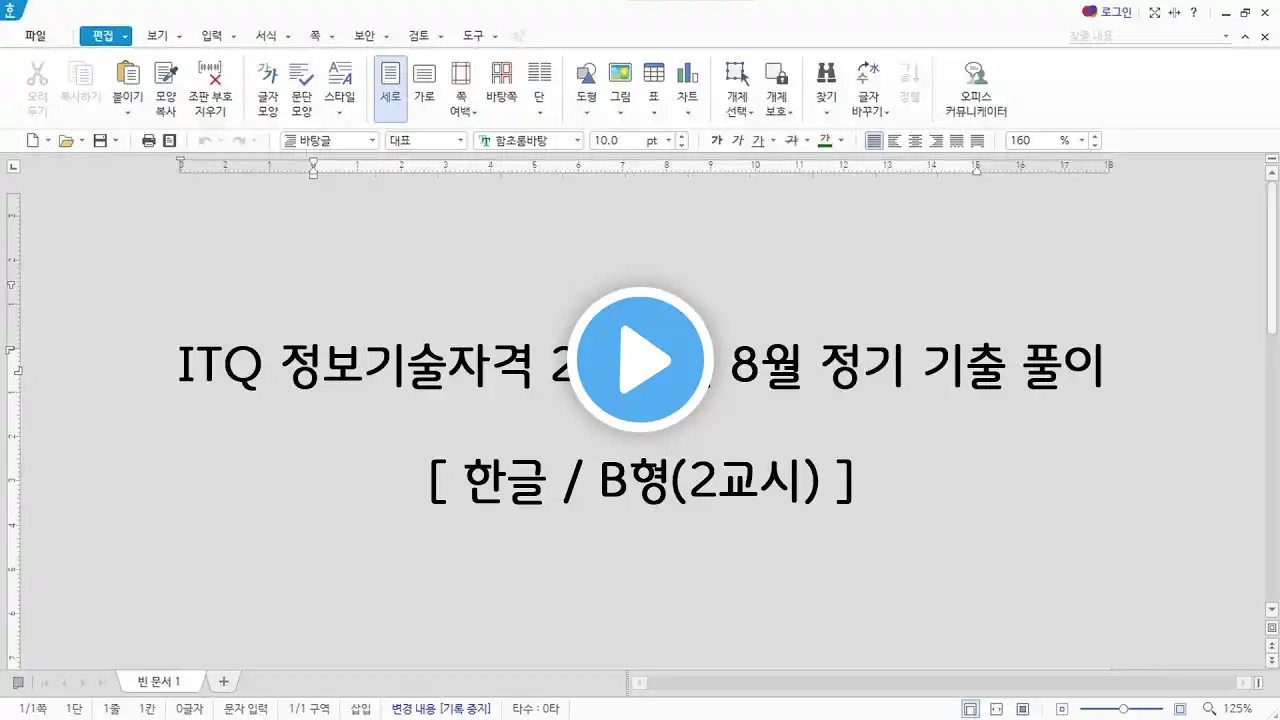The width and height of the screenshot is (1280, 720).
Task: Expand the Paste (붙이기) dropdown arrow
Action: [x=128, y=113]
